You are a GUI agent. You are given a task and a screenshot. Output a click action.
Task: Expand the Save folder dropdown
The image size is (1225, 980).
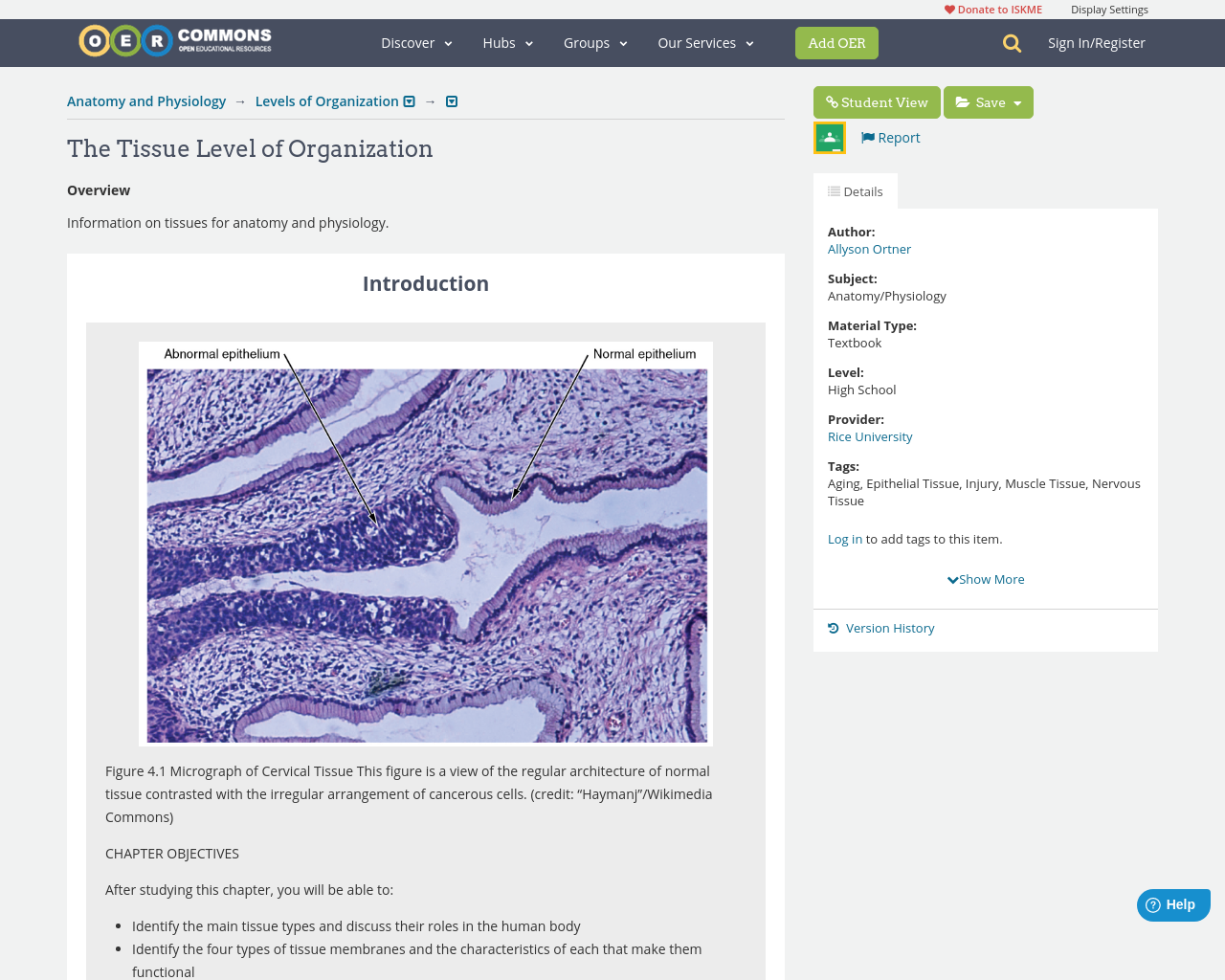989,102
